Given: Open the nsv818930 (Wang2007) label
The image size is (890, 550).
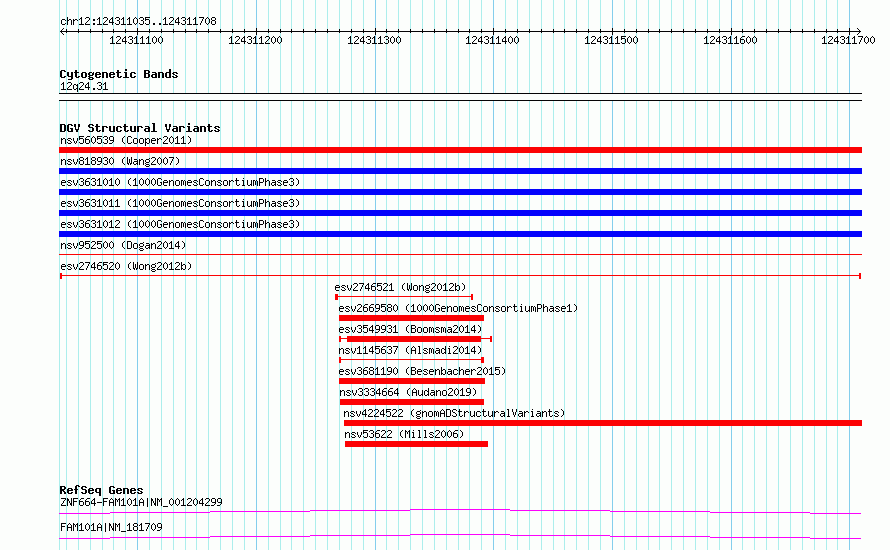Looking at the screenshot, I should 120,161.
